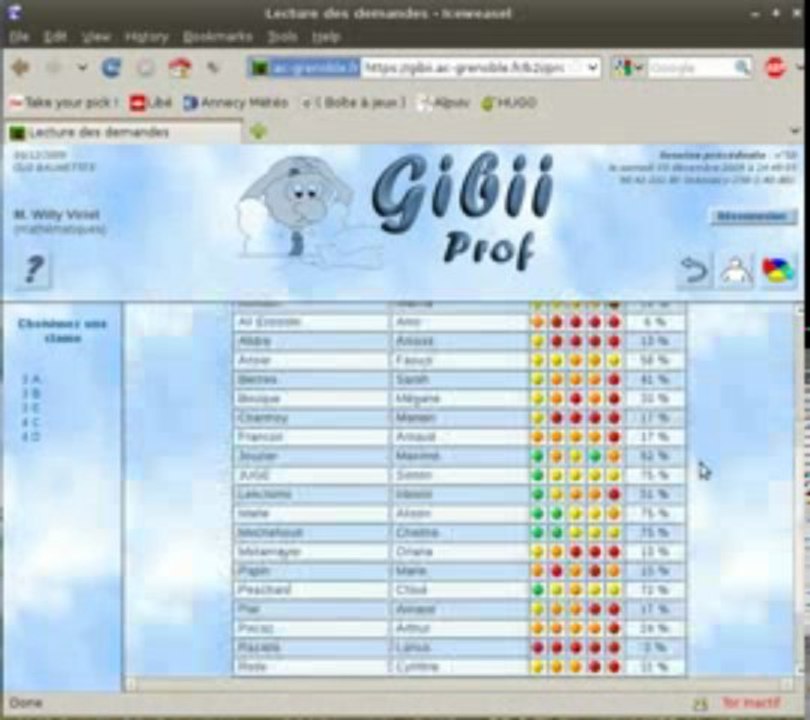Click first name 'Arthur' in the table
Screen dimensions: 810x720
[413, 628]
